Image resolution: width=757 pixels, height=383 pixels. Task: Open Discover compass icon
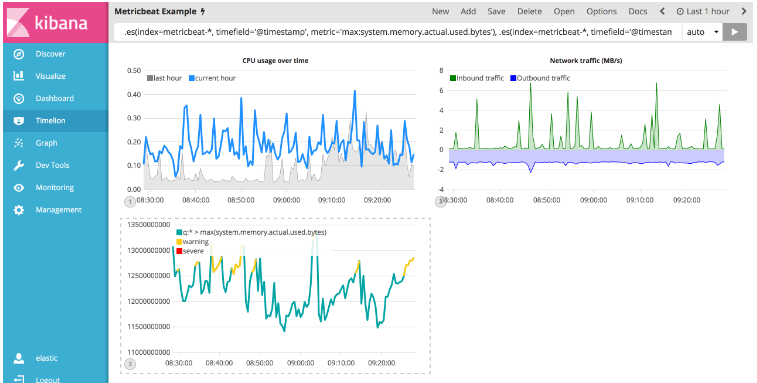[x=19, y=54]
